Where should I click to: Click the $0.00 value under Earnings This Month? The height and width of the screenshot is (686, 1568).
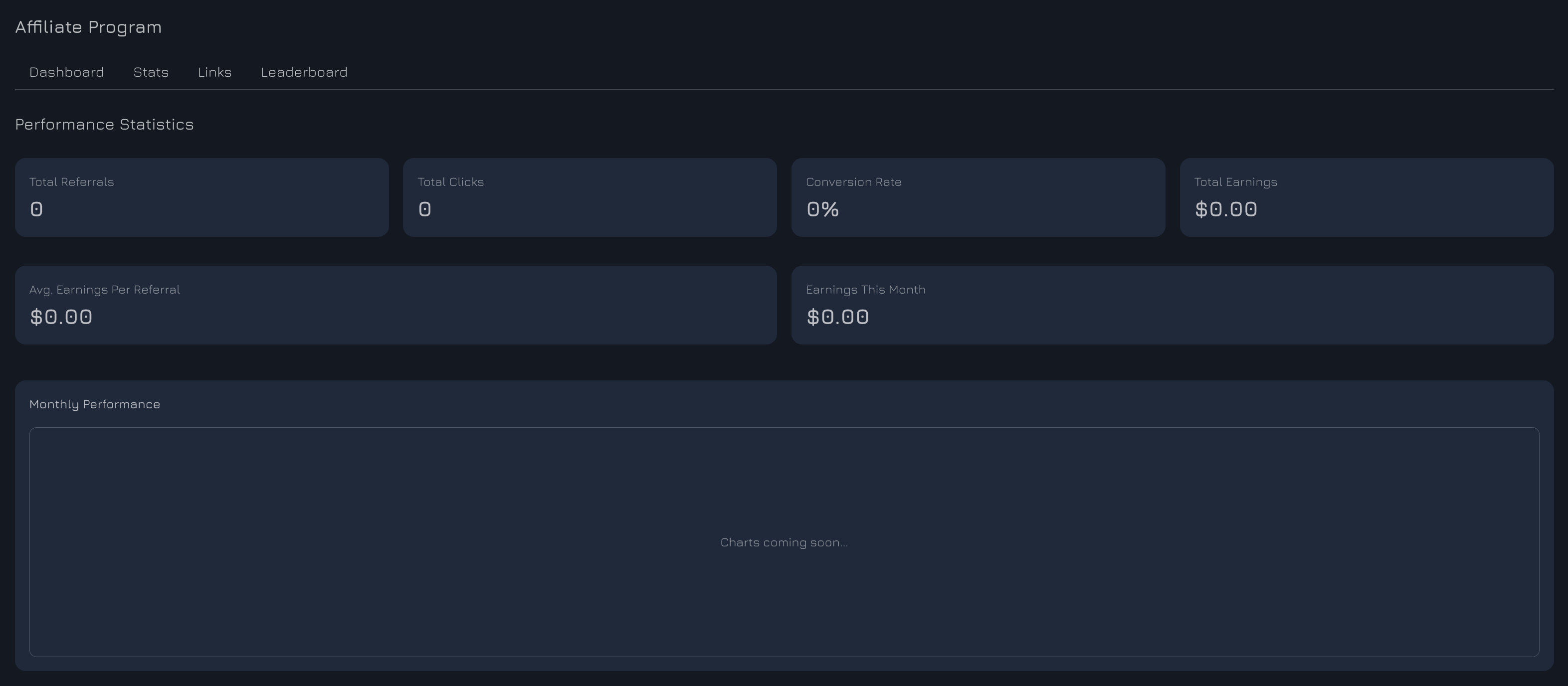(x=837, y=317)
